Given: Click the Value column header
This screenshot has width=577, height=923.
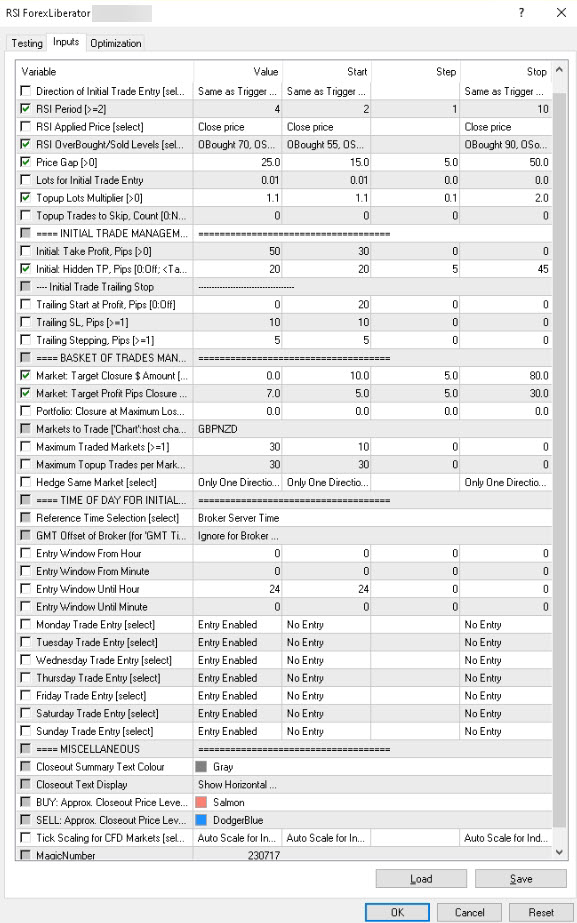Looking at the screenshot, I should point(238,72).
